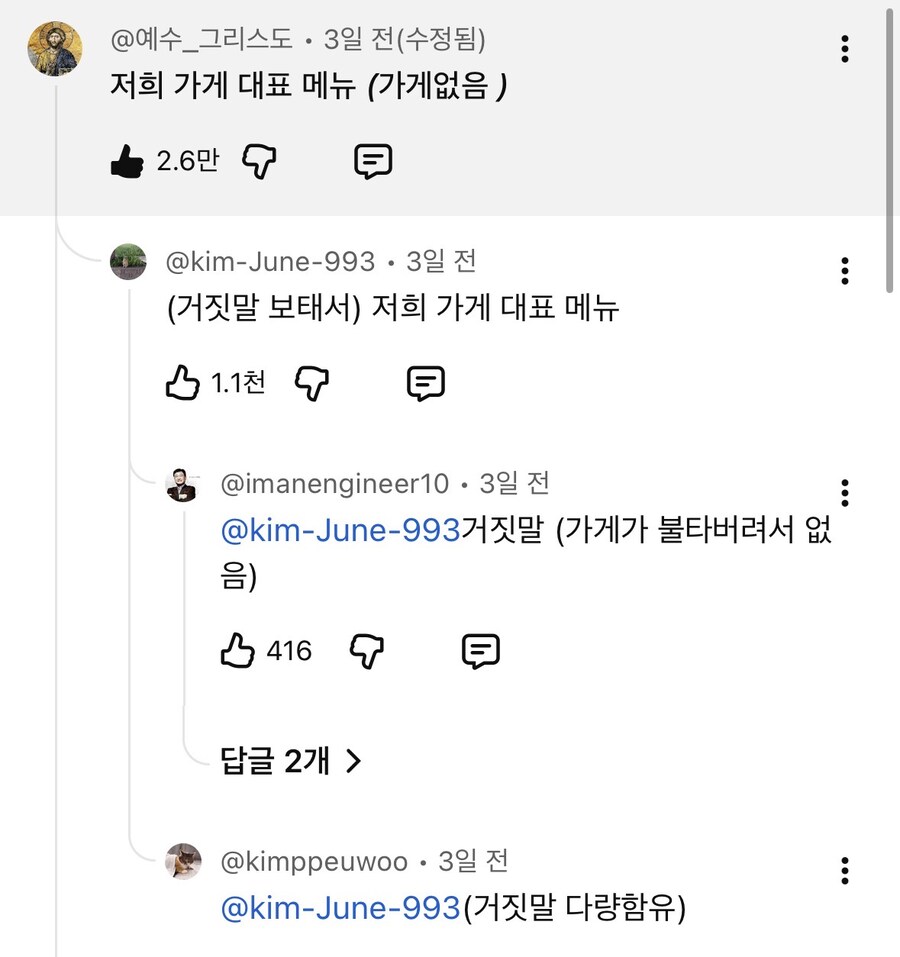
Task: Open more options for @예수_그리스도 comment
Action: pyautogui.click(x=845, y=48)
